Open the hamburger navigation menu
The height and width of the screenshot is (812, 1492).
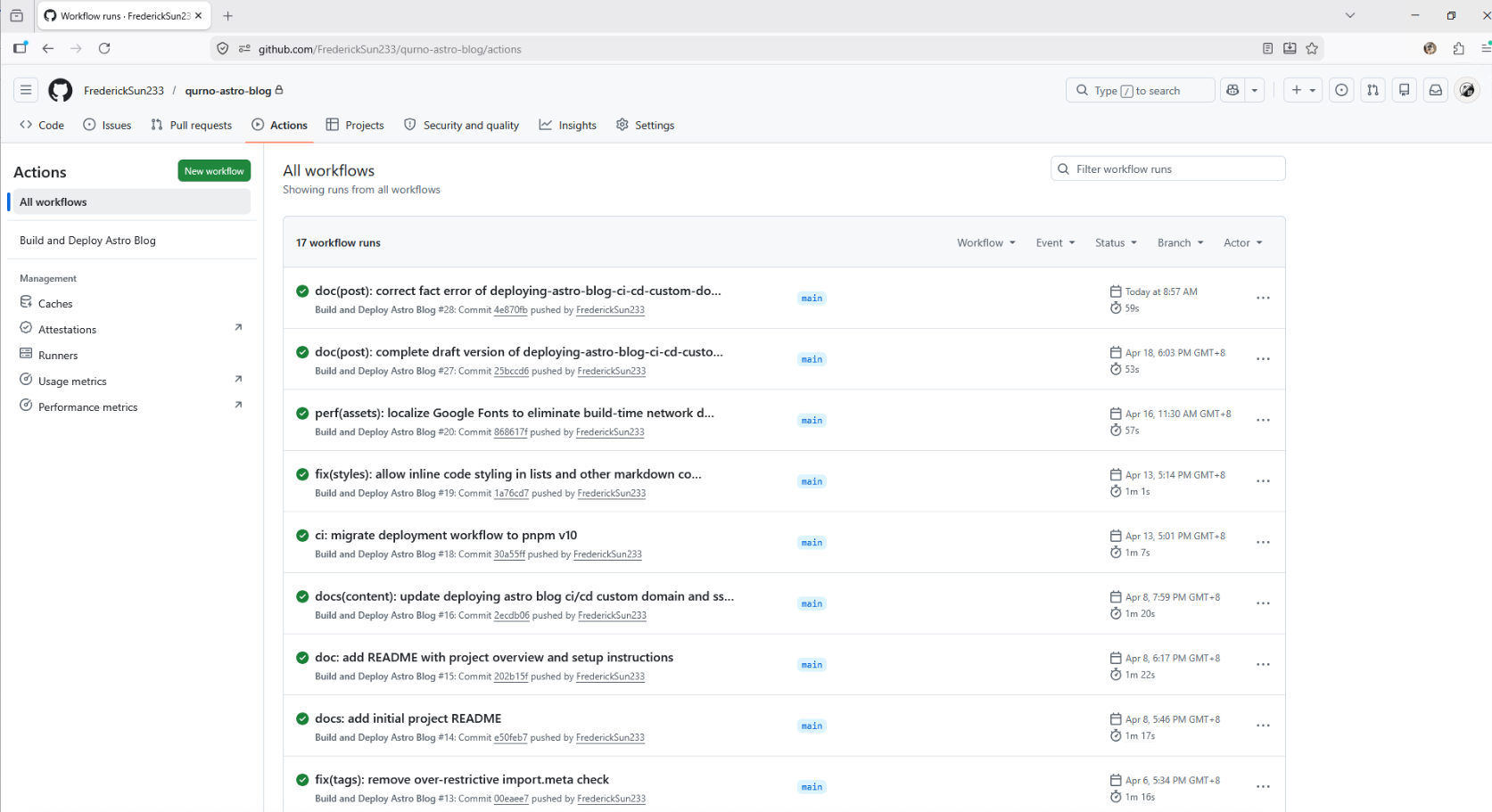tap(26, 90)
